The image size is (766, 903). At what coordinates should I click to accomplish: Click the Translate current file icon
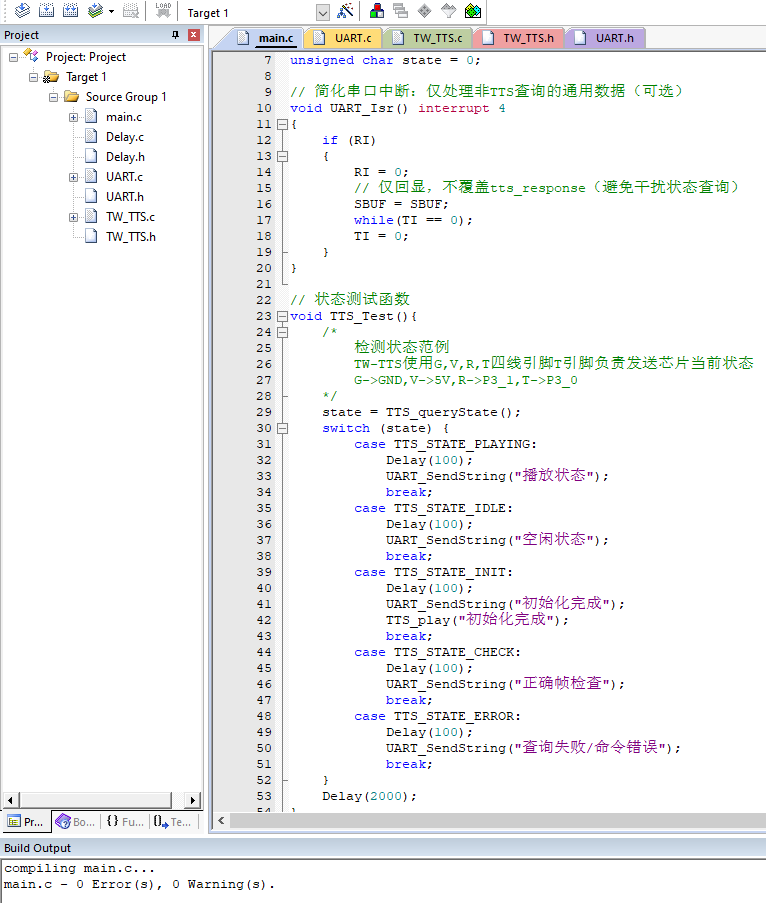[x=21, y=11]
